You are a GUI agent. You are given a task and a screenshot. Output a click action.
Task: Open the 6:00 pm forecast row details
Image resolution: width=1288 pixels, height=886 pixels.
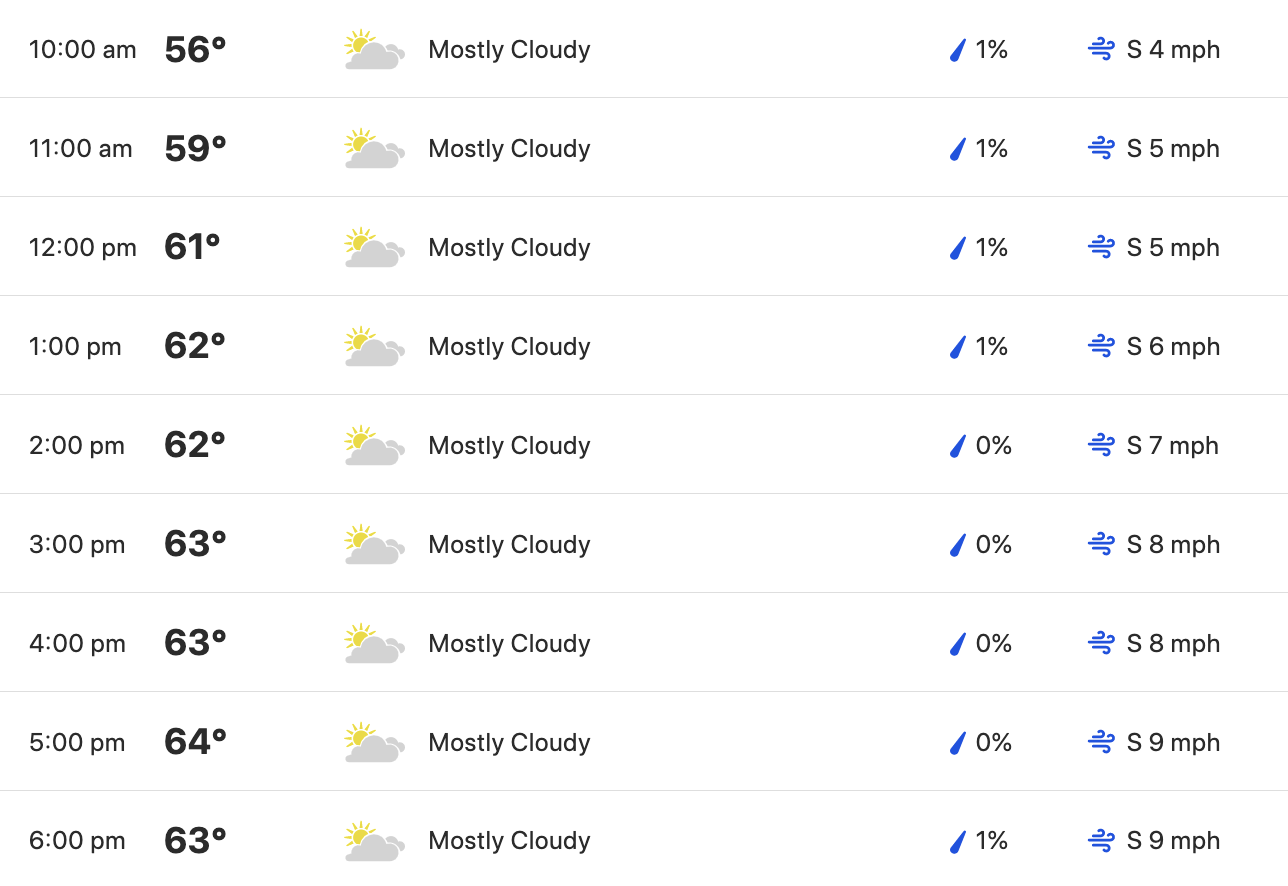coord(644,839)
